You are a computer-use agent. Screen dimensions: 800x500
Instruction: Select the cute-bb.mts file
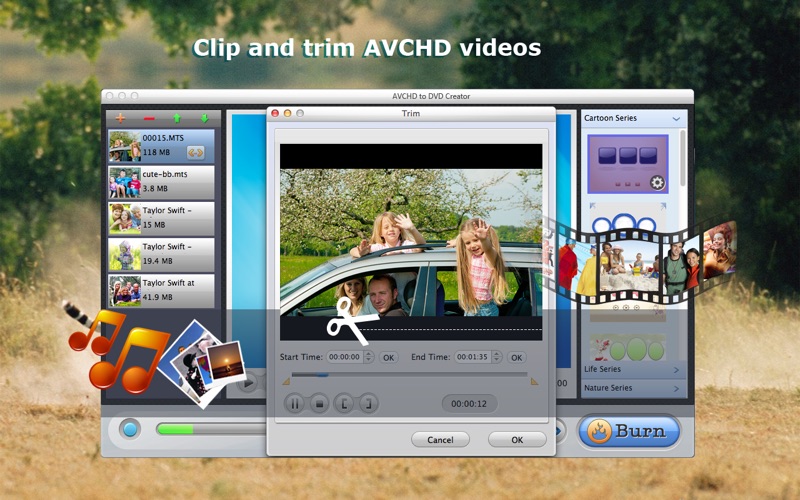[x=161, y=182]
